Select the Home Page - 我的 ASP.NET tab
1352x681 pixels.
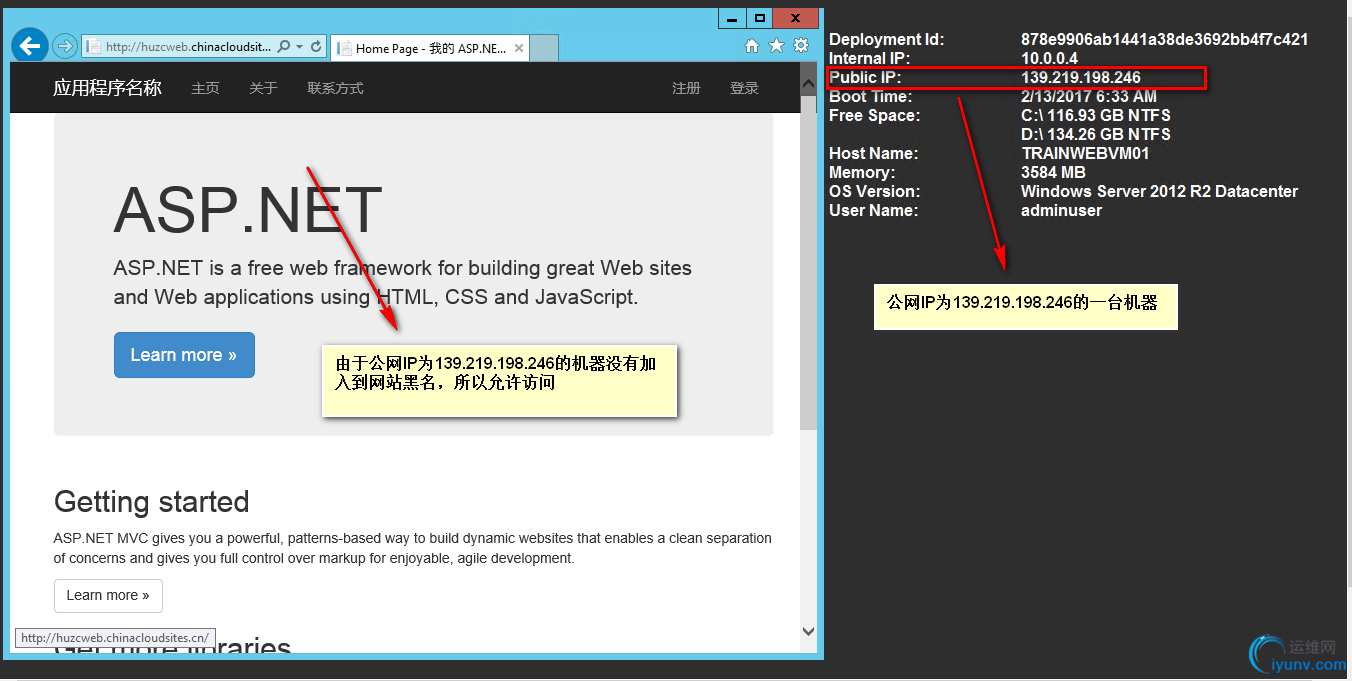[x=430, y=48]
